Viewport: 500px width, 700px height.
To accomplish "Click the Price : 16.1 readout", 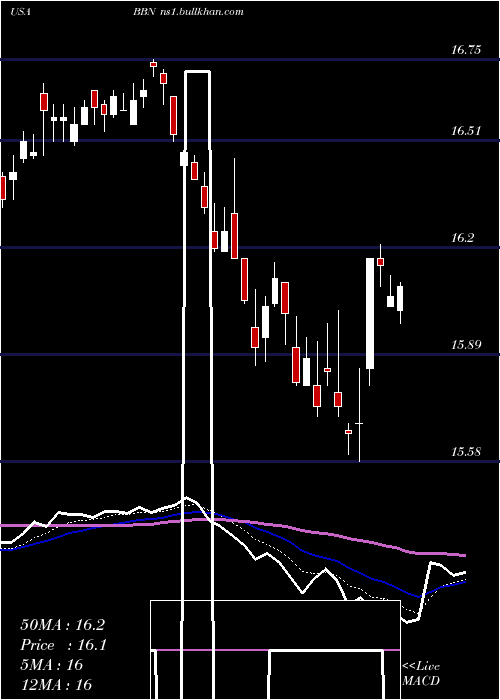I will tap(63, 645).
